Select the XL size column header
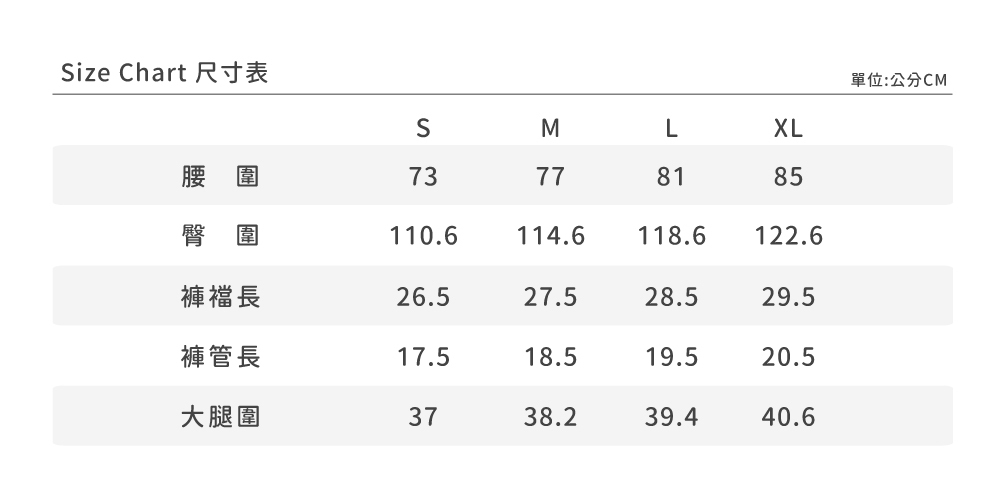The image size is (1005, 500). (x=788, y=129)
